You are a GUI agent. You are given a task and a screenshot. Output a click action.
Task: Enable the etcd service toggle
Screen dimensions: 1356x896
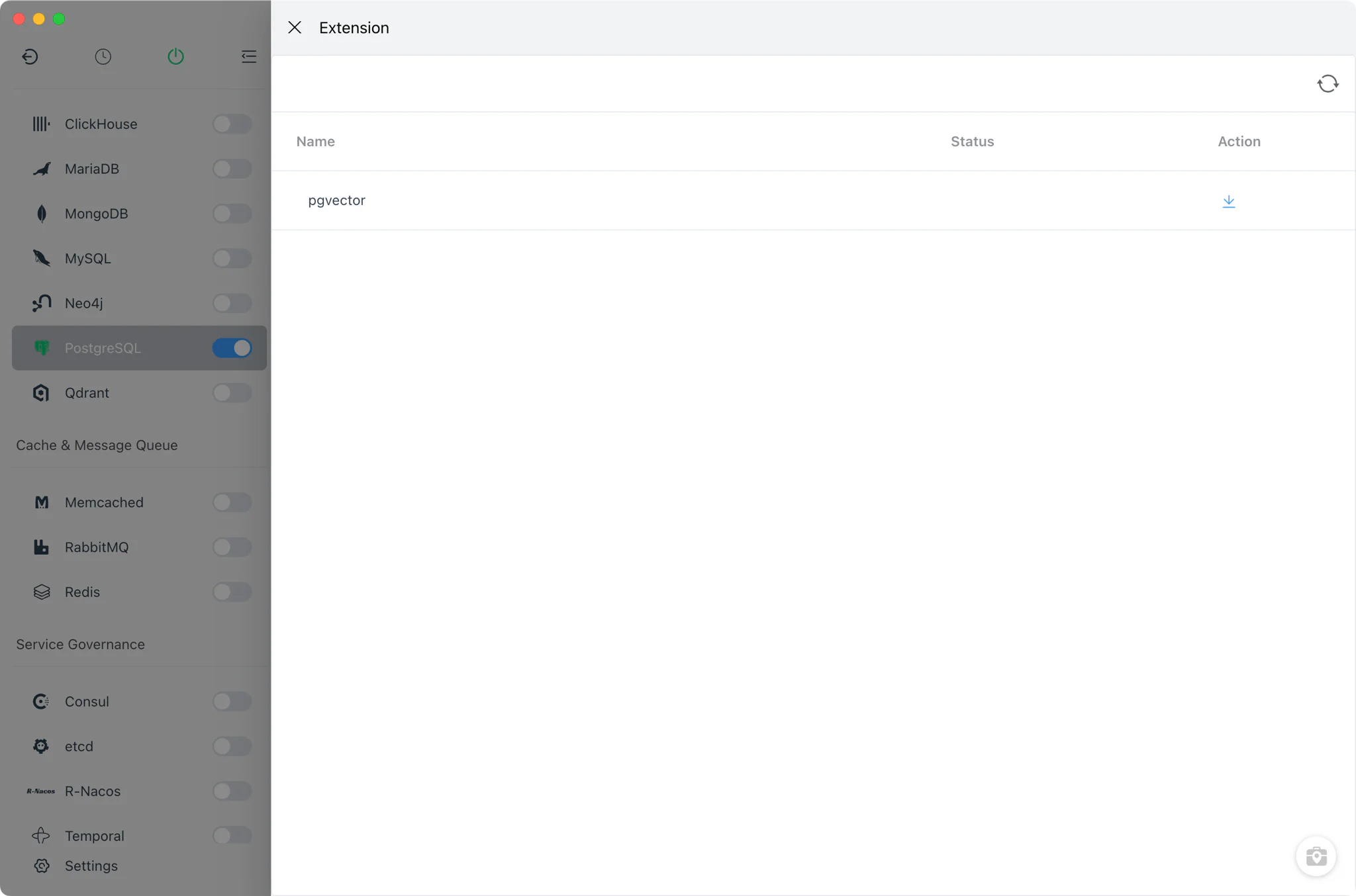[x=232, y=746]
